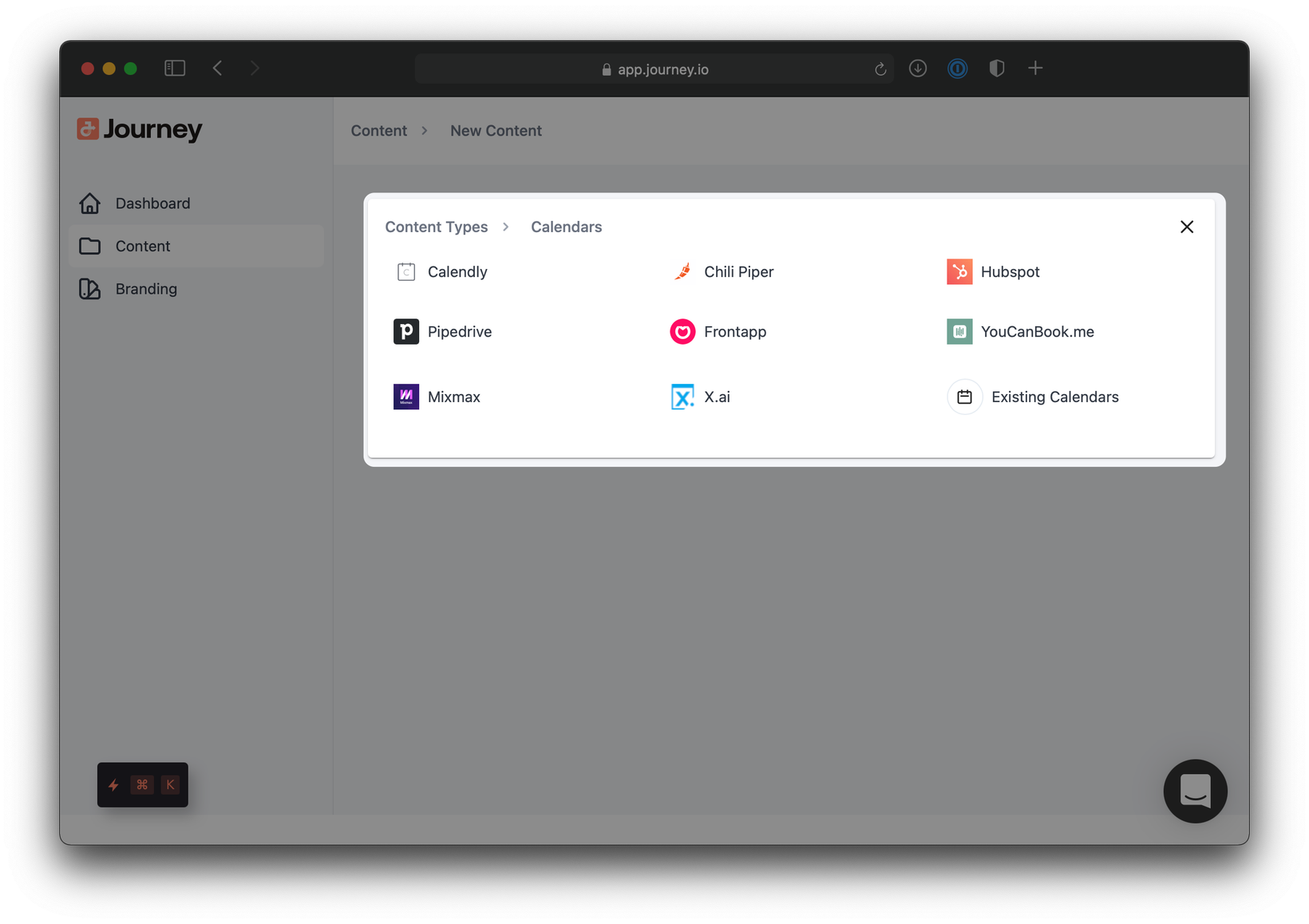Click the Hubspot logo icon

click(959, 272)
